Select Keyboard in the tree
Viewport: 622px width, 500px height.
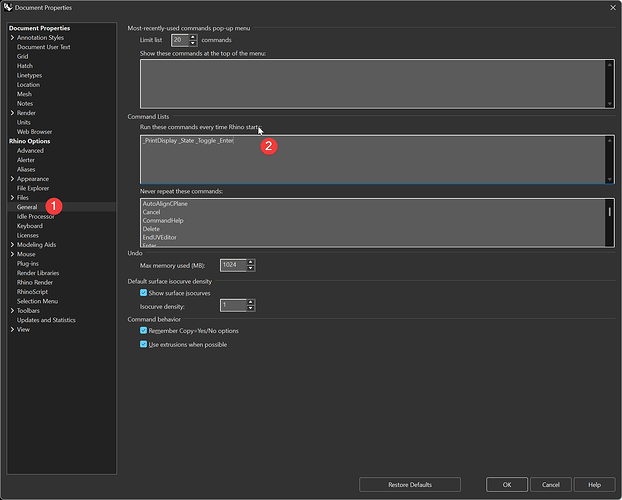(29, 226)
